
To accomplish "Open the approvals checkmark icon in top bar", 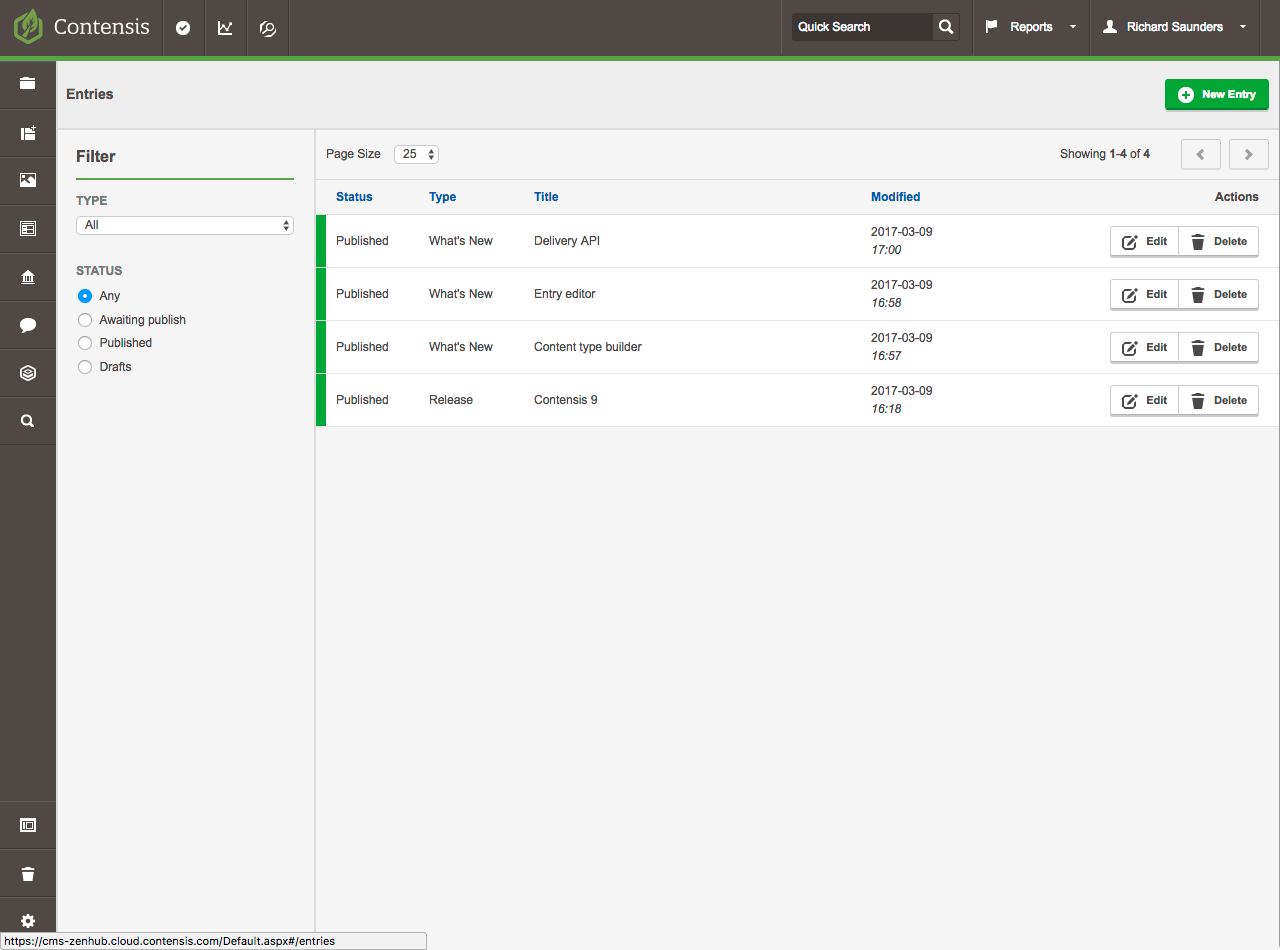I will 183,28.
